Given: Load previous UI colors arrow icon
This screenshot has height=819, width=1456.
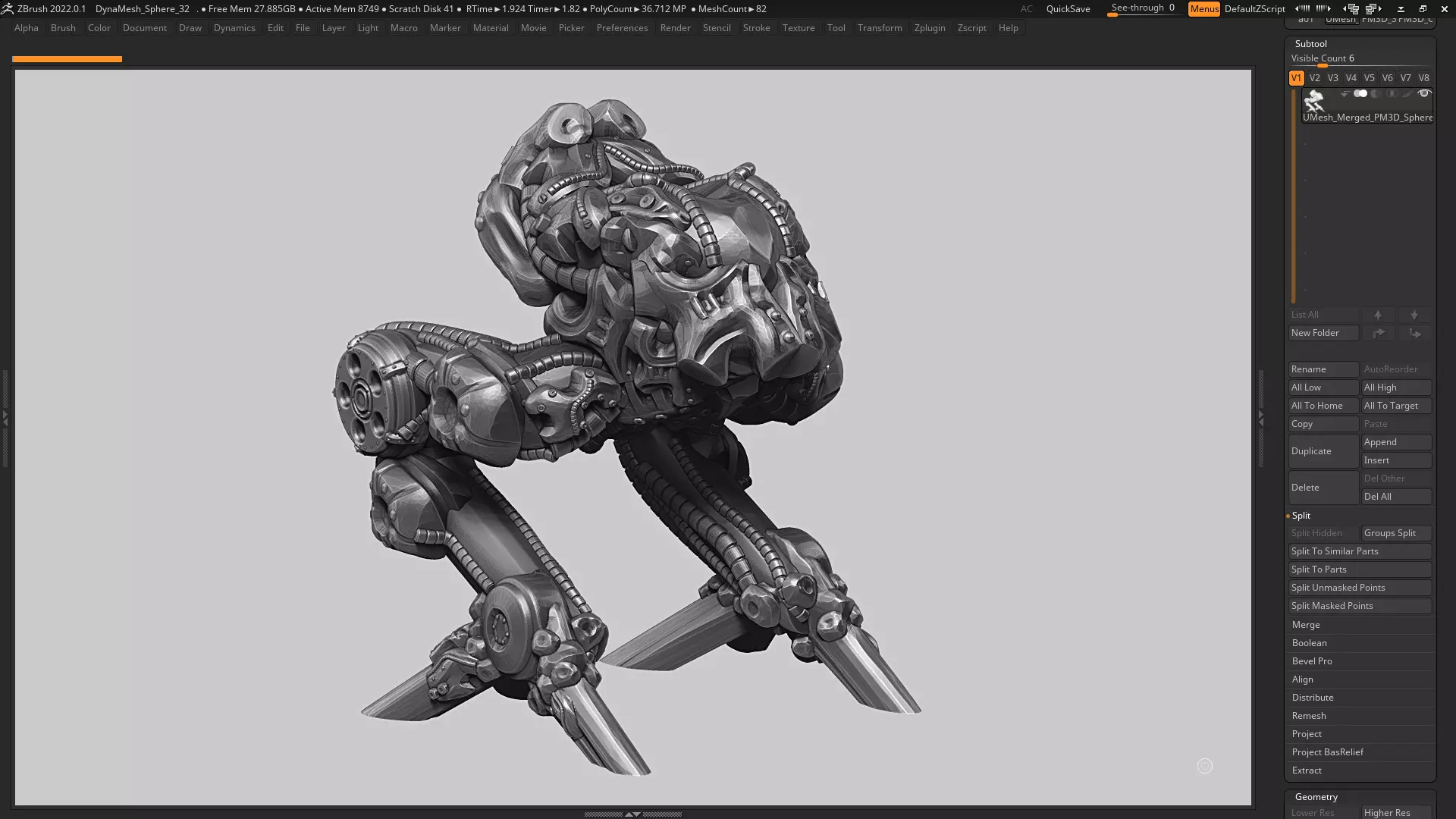Looking at the screenshot, I should point(1302,8).
